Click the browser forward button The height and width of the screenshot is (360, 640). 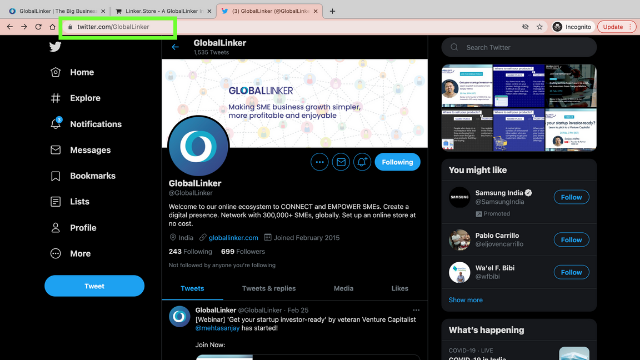(24, 27)
